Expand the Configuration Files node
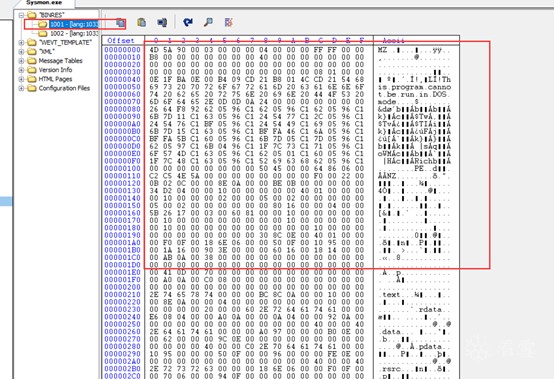Image resolution: width=554 pixels, height=379 pixels. pos(21,88)
